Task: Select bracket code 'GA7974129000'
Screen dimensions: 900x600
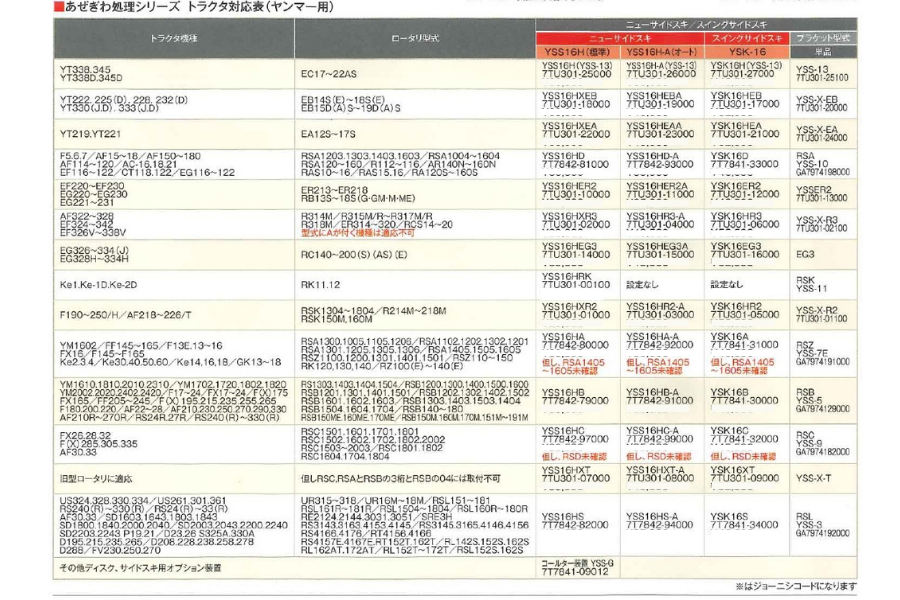Action: [823, 409]
